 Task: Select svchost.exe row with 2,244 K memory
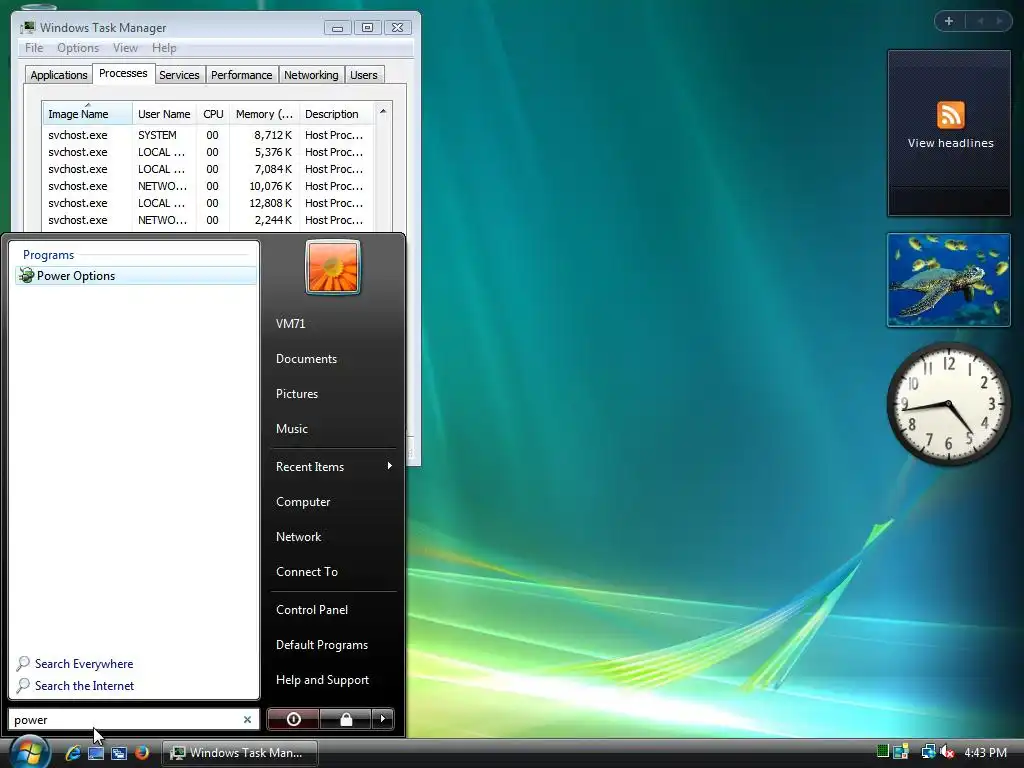pyautogui.click(x=208, y=220)
